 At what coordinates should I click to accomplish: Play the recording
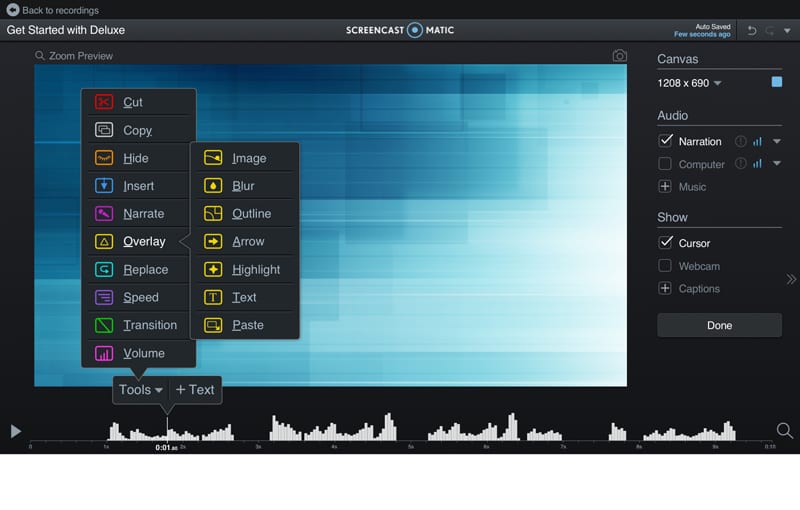tap(16, 431)
